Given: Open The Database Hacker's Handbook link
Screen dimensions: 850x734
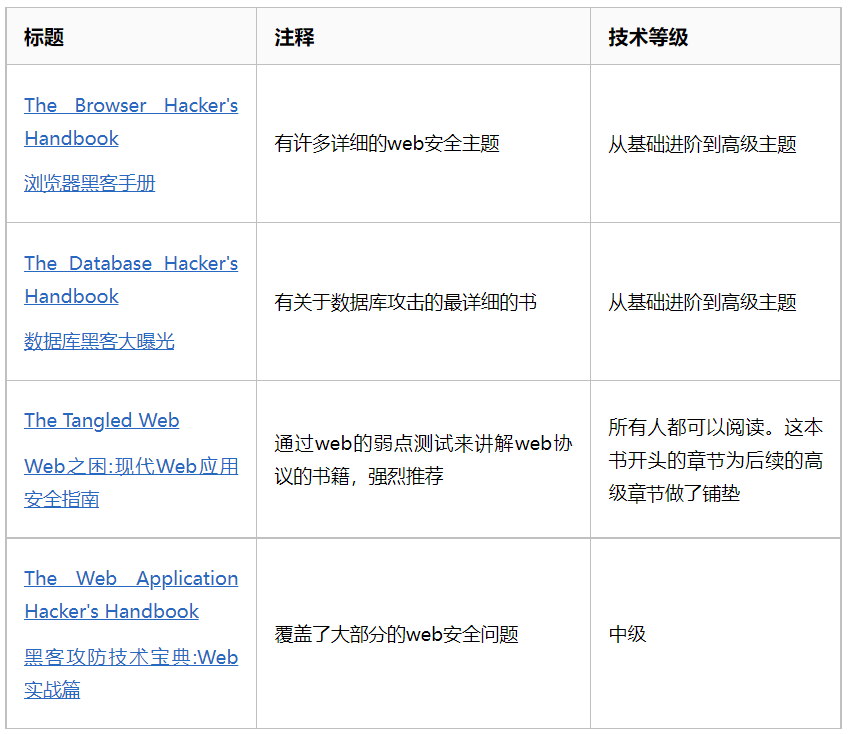Looking at the screenshot, I should point(131,279).
